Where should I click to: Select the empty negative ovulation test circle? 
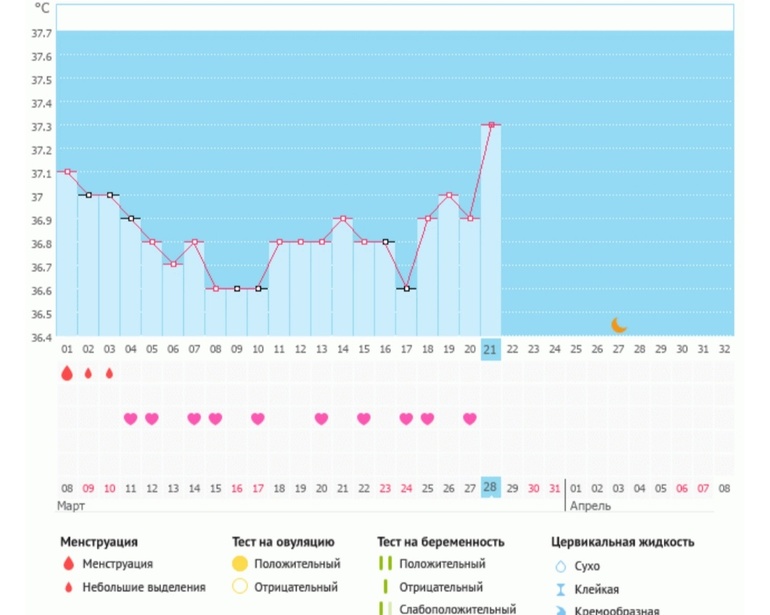click(x=240, y=587)
